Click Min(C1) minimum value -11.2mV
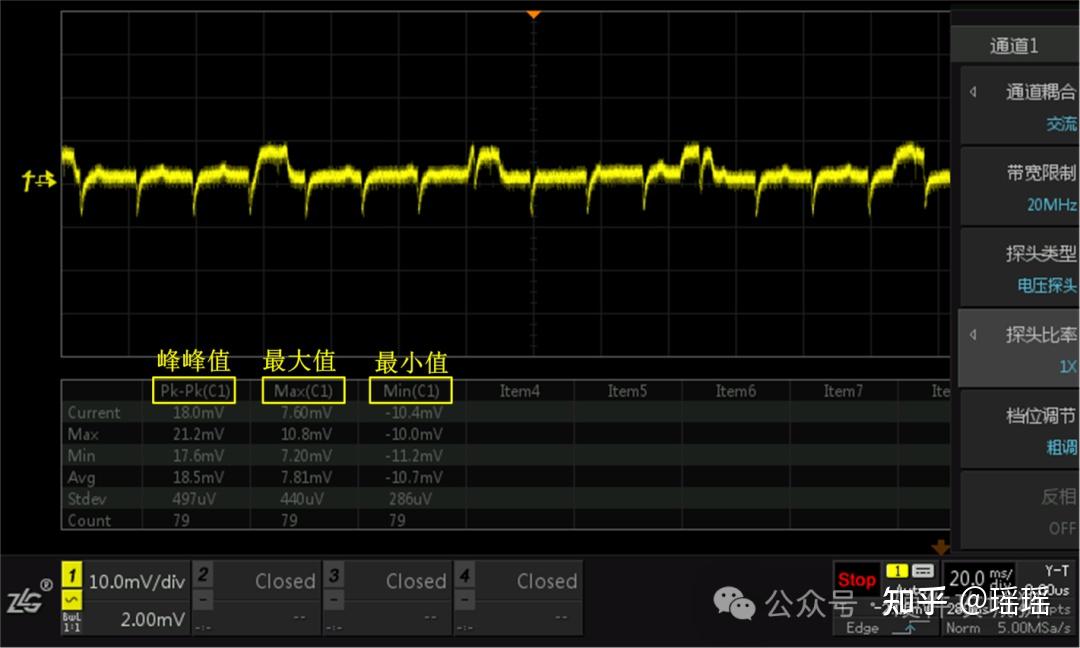Image resolution: width=1080 pixels, height=648 pixels. (414, 456)
